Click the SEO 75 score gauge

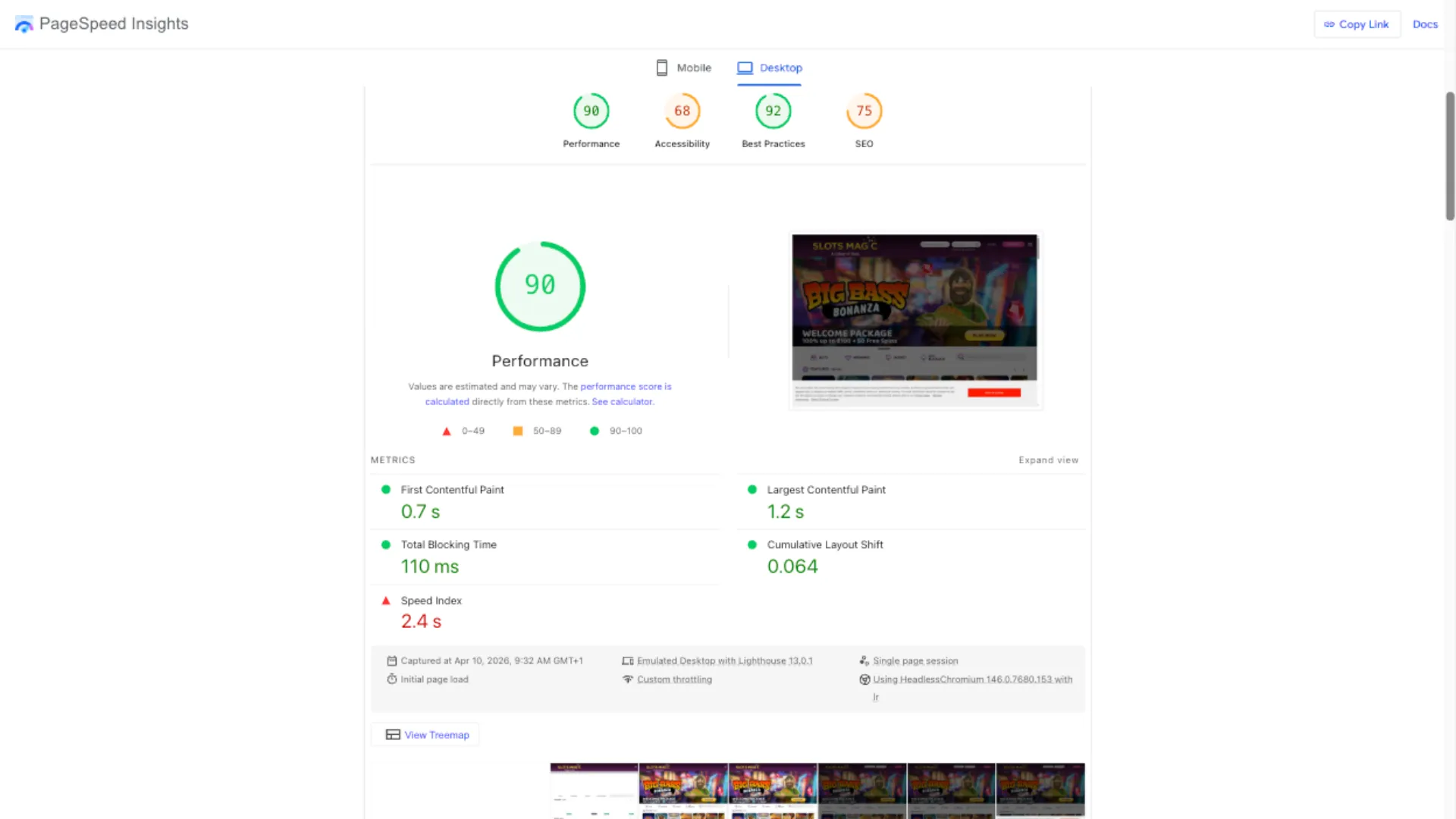tap(864, 111)
